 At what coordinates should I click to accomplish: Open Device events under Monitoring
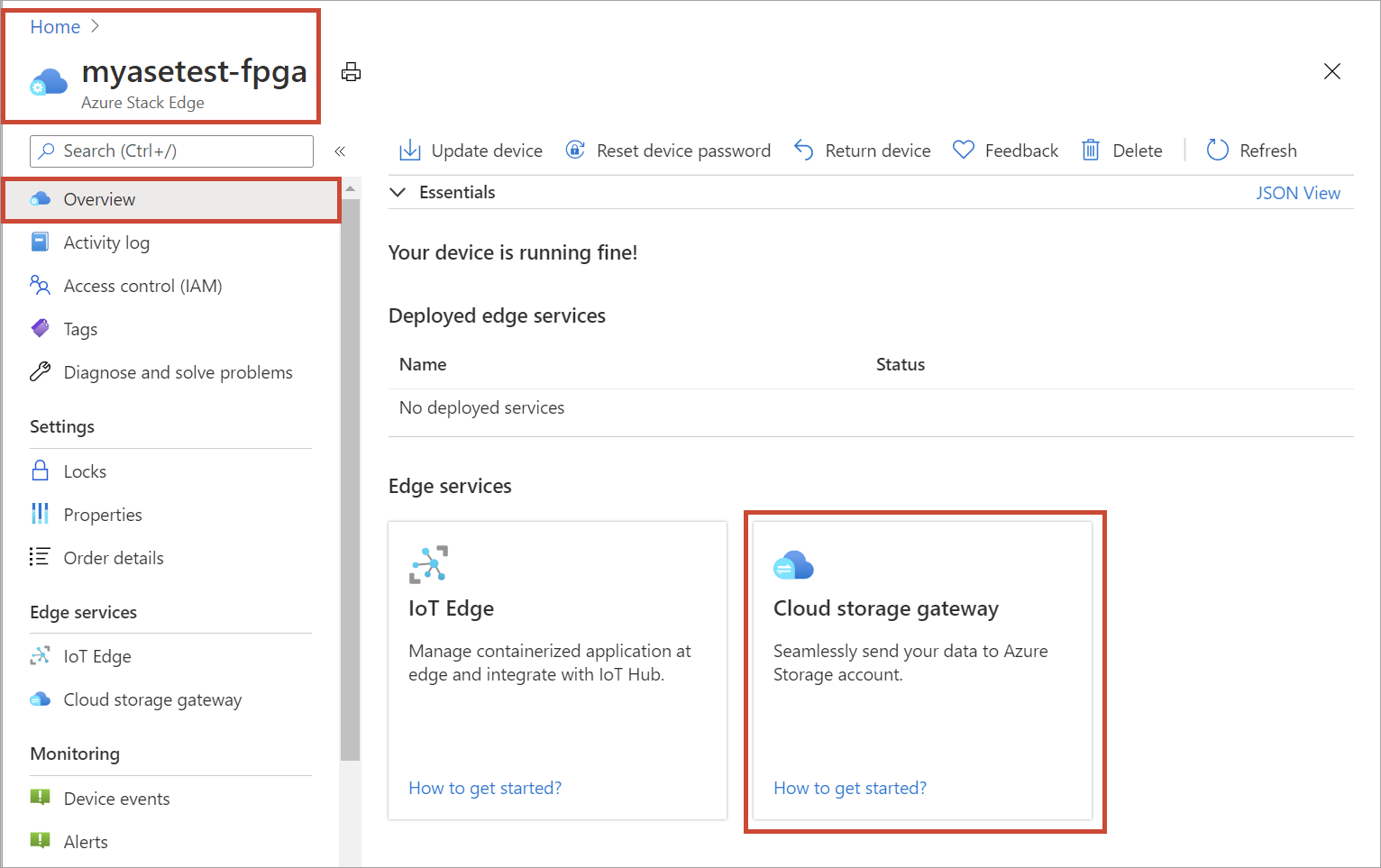click(116, 799)
